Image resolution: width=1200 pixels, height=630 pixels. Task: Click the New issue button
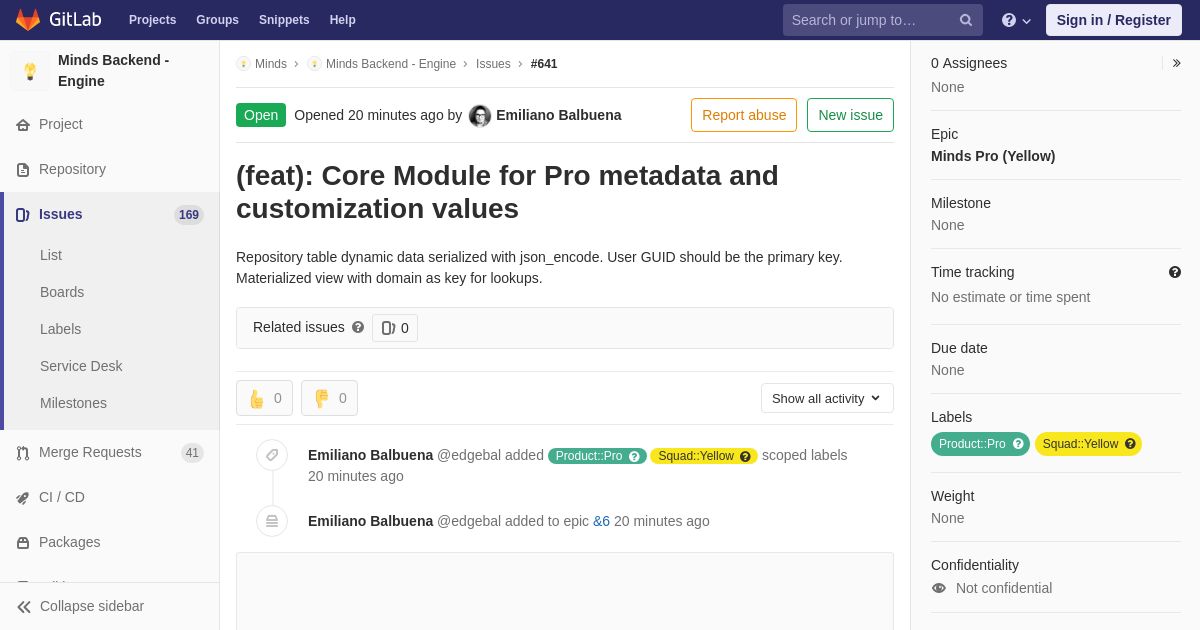[x=850, y=115]
